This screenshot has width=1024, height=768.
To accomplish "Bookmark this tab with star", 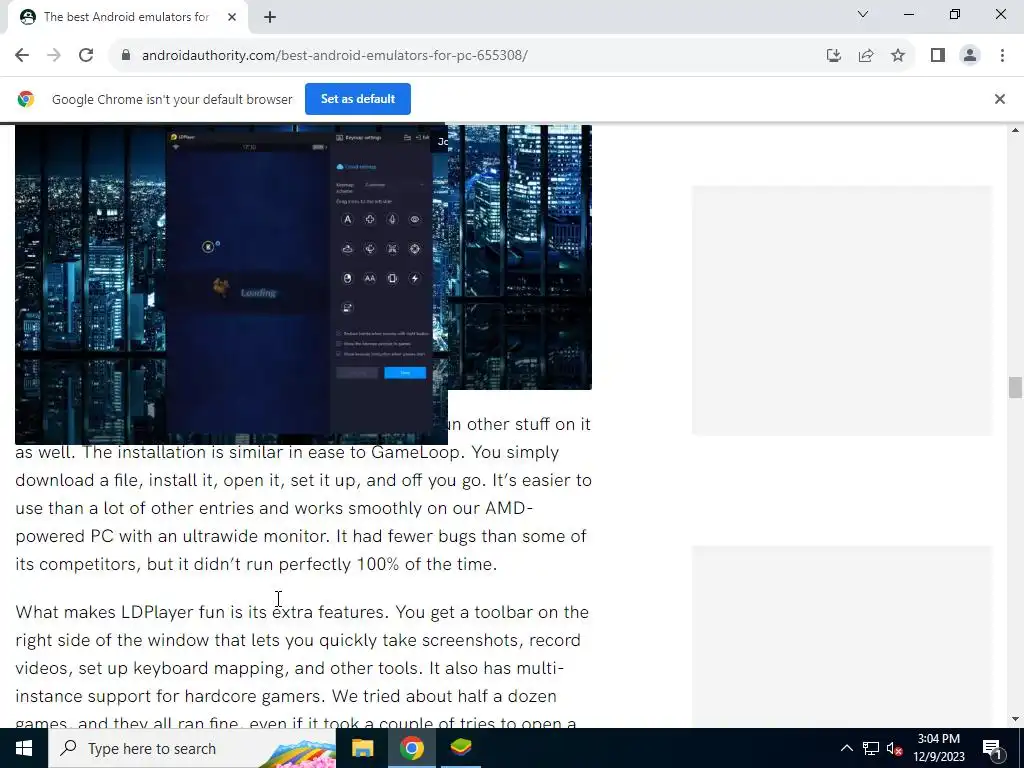I will (x=898, y=56).
